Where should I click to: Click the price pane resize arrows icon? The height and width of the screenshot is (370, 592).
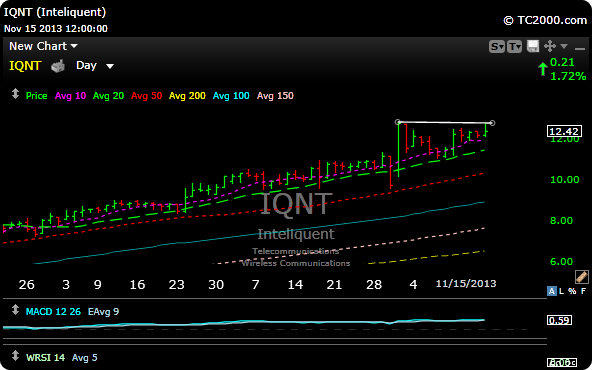pyautogui.click(x=15, y=94)
